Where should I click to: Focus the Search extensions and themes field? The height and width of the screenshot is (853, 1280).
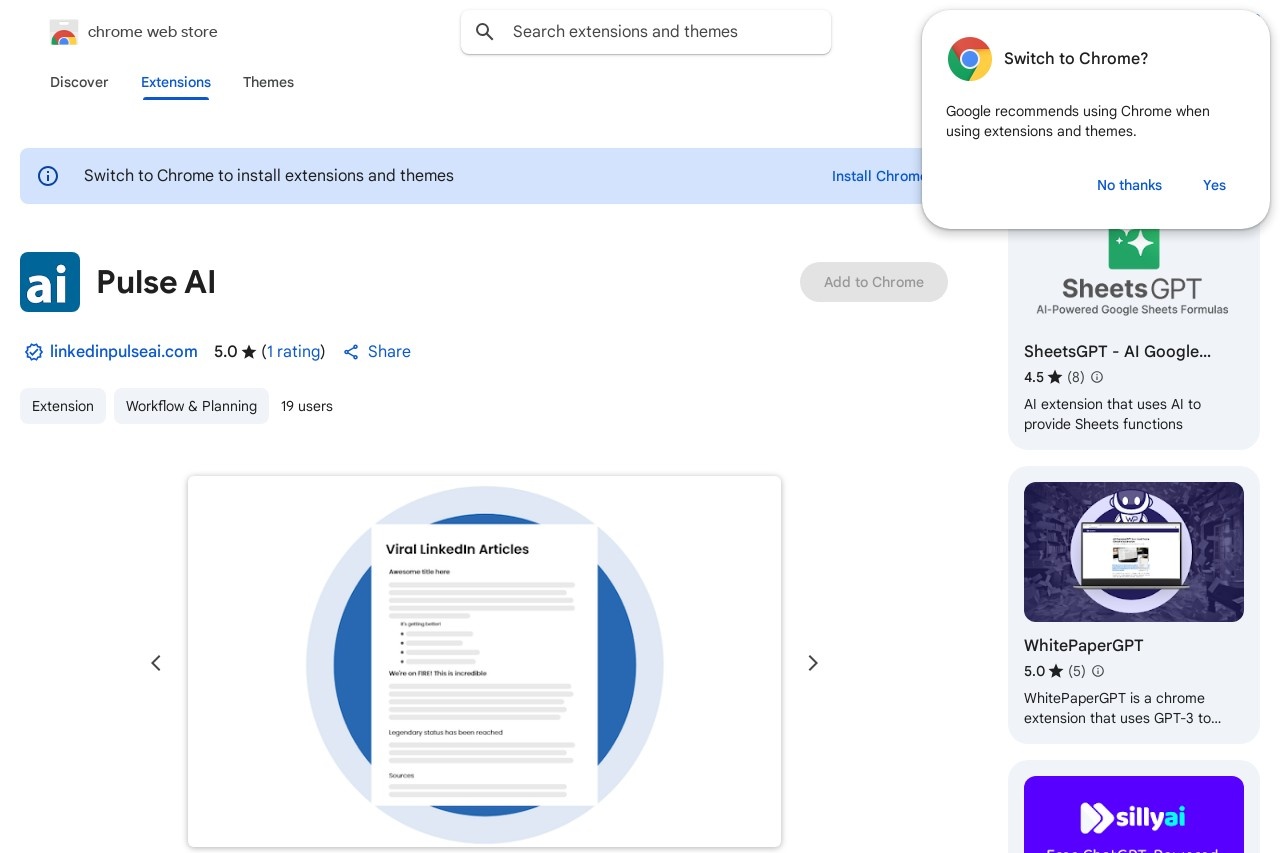[646, 32]
